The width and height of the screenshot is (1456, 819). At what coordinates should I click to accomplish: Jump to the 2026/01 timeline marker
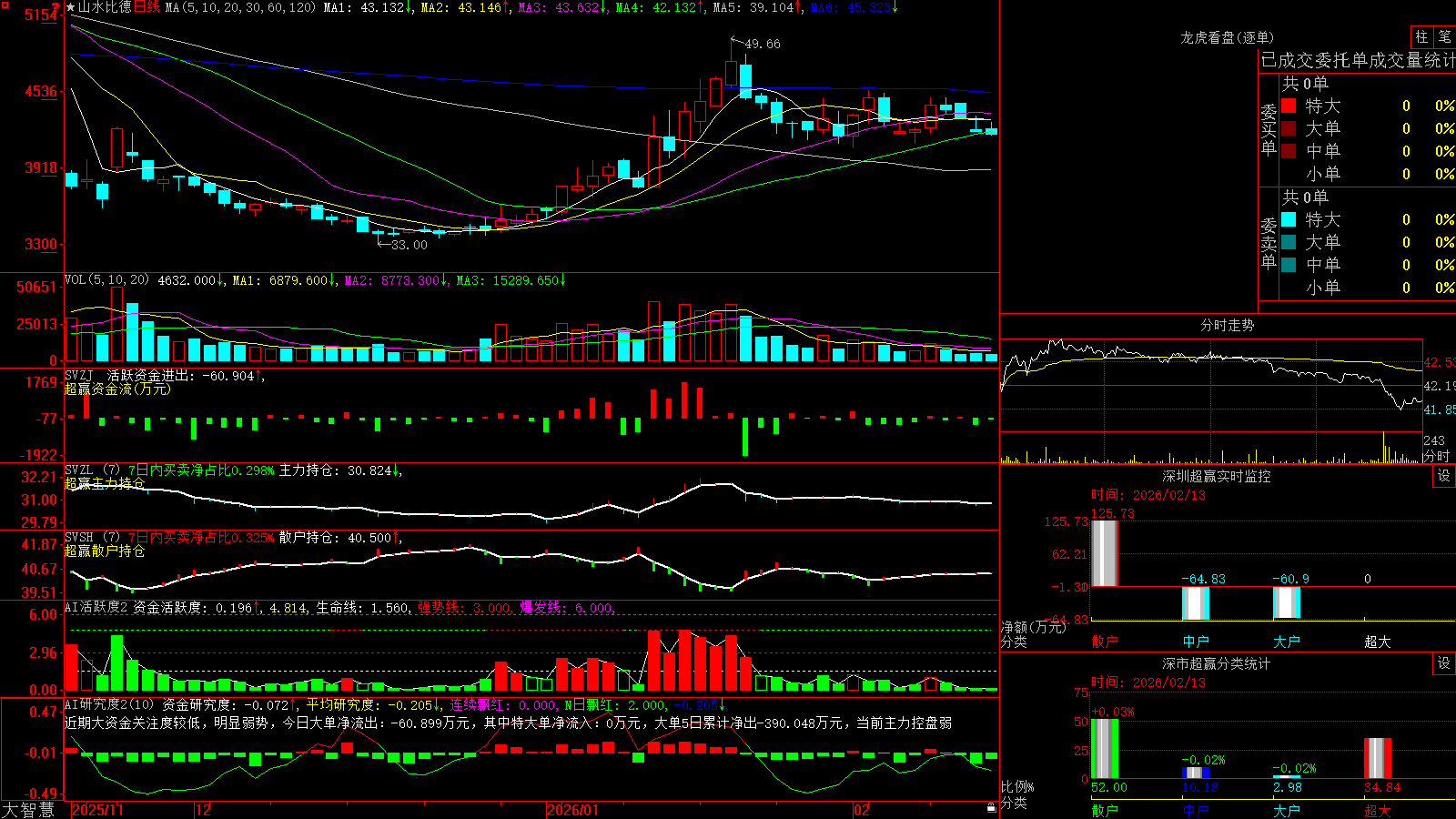tap(573, 810)
